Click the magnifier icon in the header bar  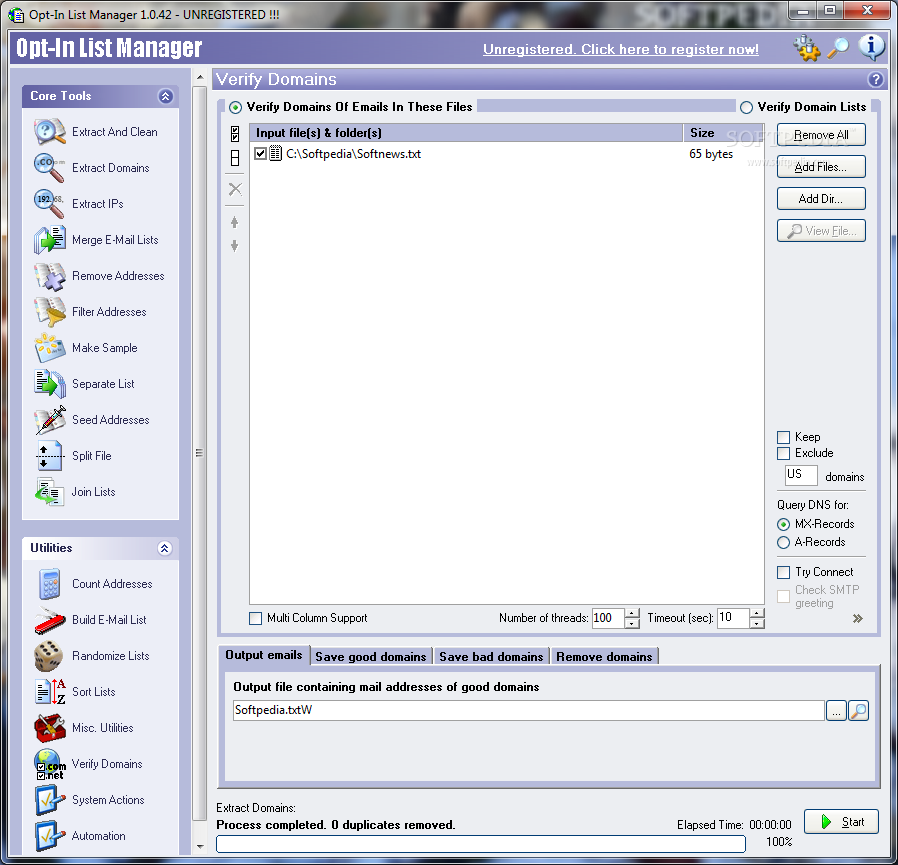point(838,48)
